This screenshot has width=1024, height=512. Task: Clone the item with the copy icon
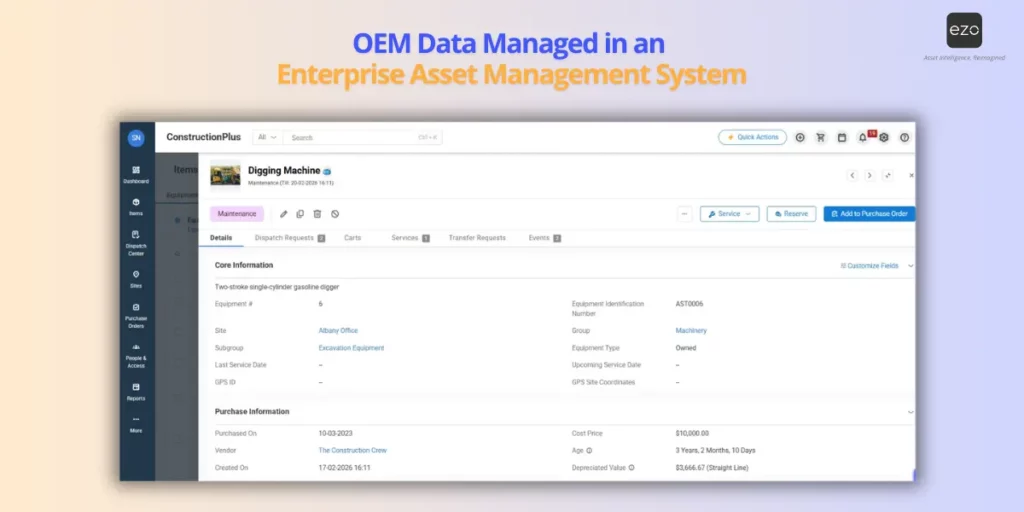300,214
